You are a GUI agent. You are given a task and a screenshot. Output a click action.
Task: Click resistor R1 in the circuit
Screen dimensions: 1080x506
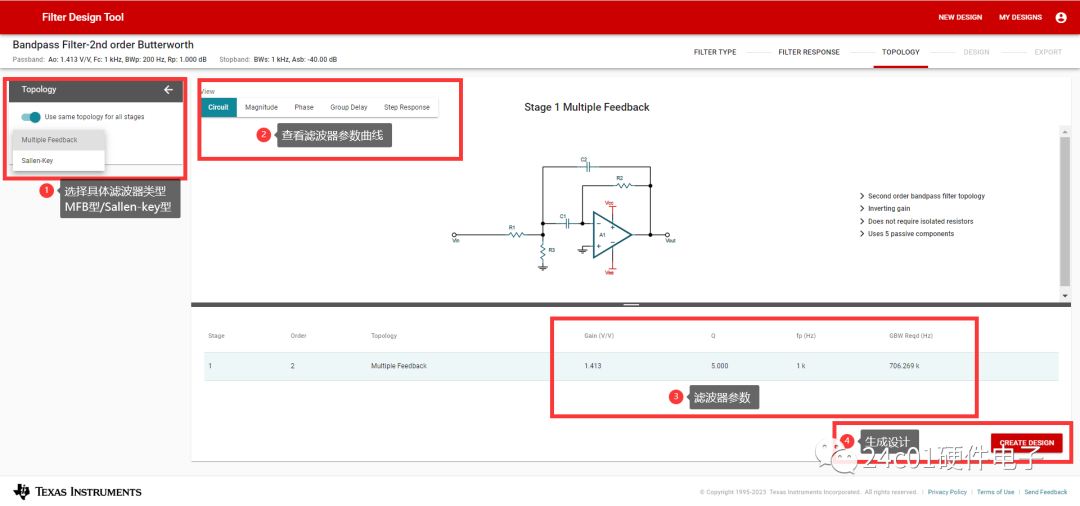pos(515,233)
